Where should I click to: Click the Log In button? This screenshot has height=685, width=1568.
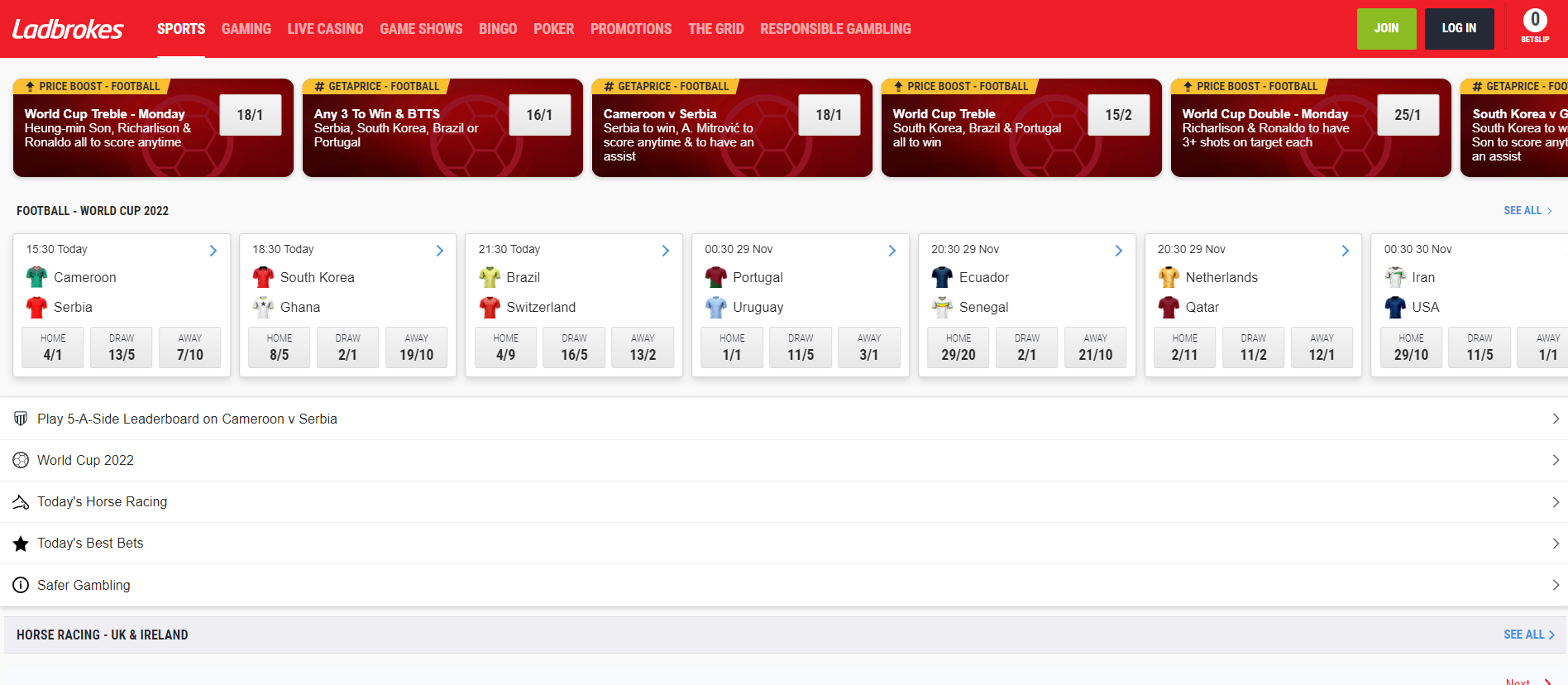coord(1459,29)
